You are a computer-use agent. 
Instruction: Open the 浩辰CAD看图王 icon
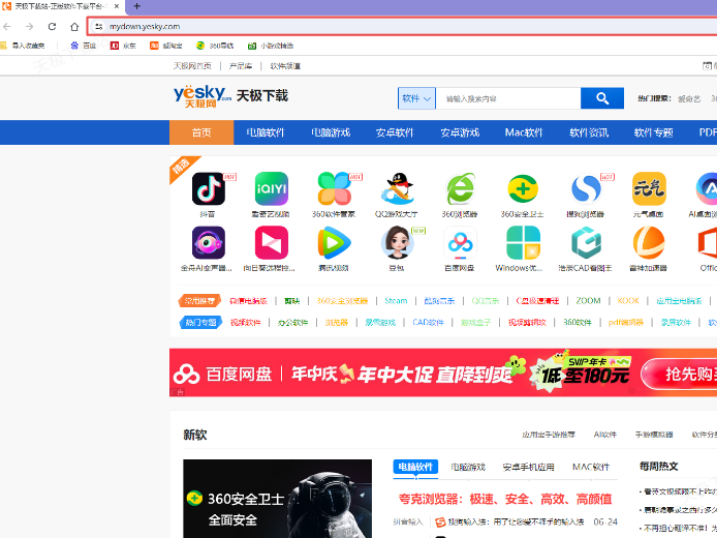586,243
